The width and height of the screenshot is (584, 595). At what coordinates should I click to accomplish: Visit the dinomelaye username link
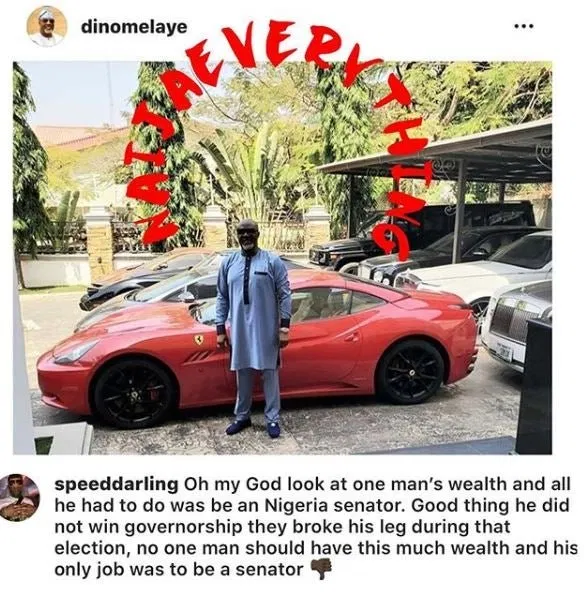134,27
